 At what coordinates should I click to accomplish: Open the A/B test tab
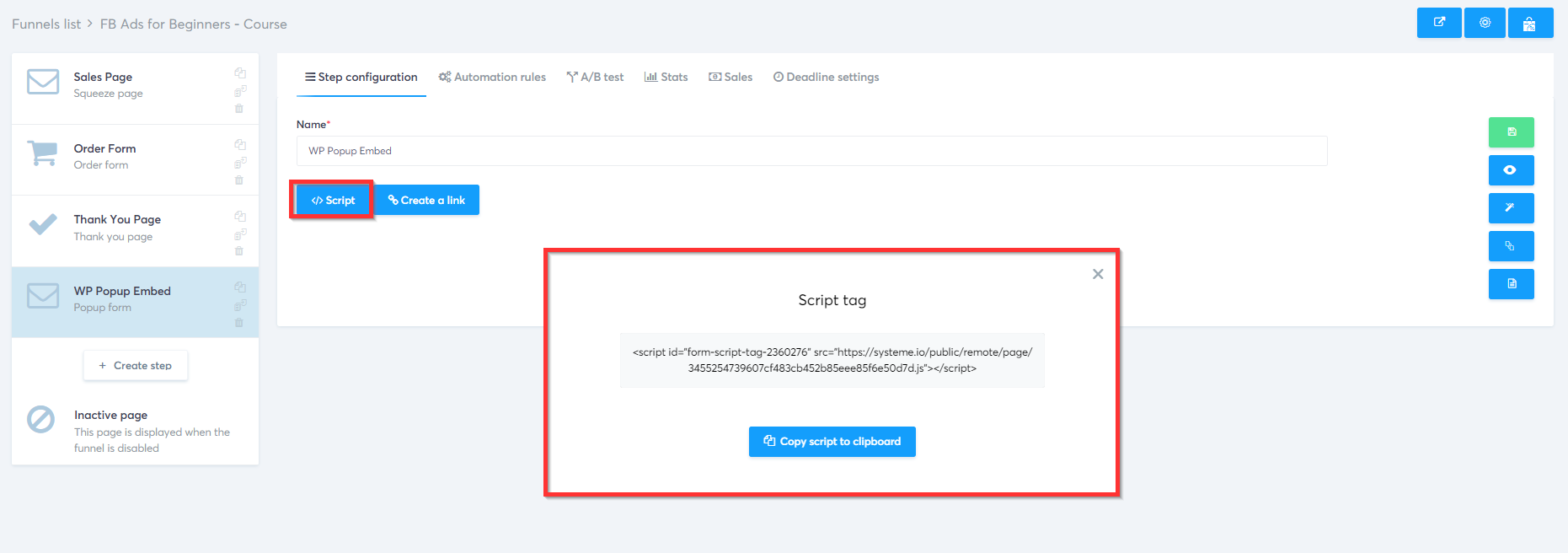click(x=595, y=77)
